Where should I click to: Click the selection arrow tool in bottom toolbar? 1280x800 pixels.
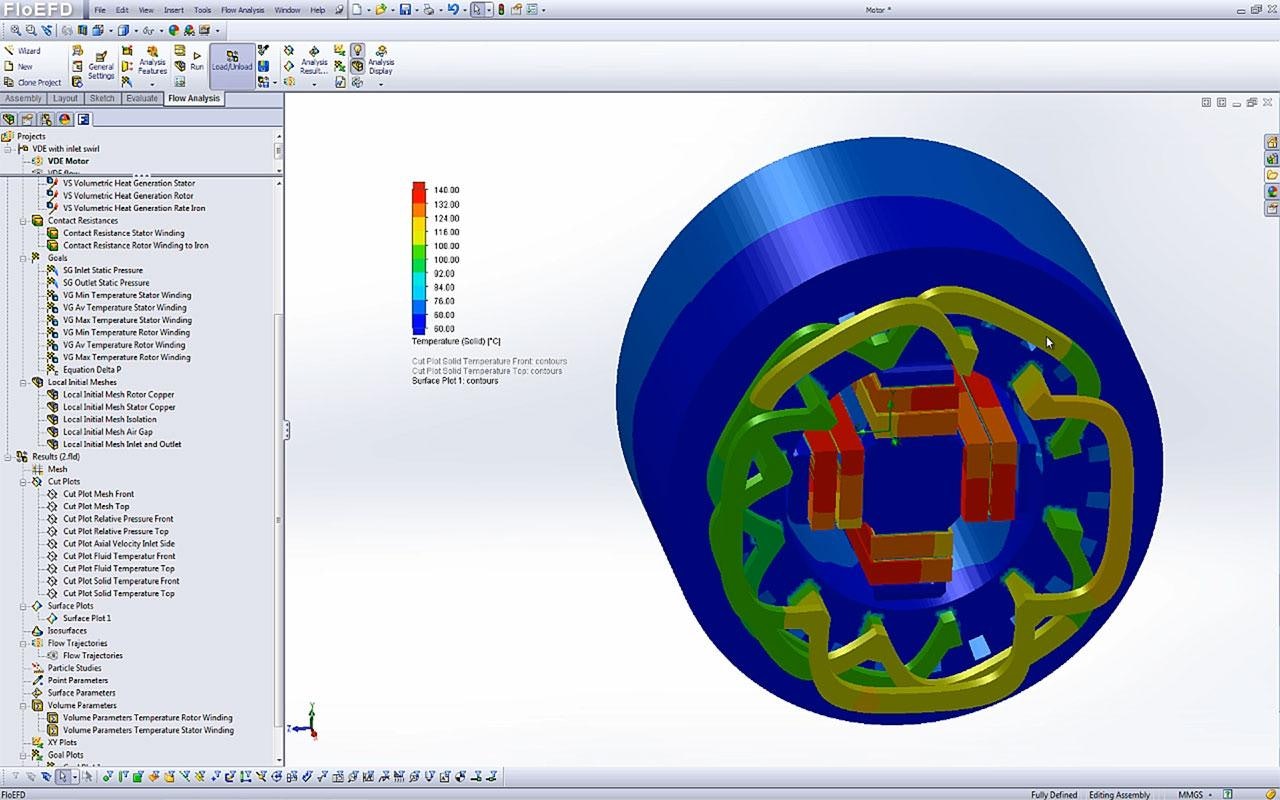tap(63, 776)
